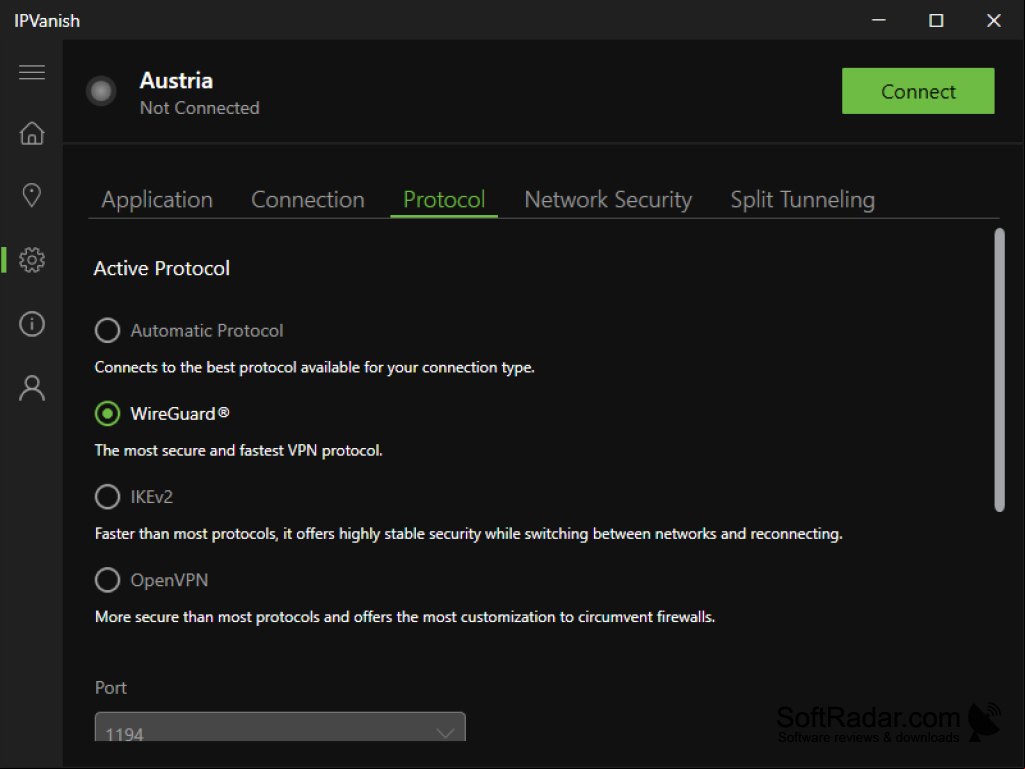Open the Split Tunneling tab
Viewport: 1025px width, 769px height.
(802, 199)
